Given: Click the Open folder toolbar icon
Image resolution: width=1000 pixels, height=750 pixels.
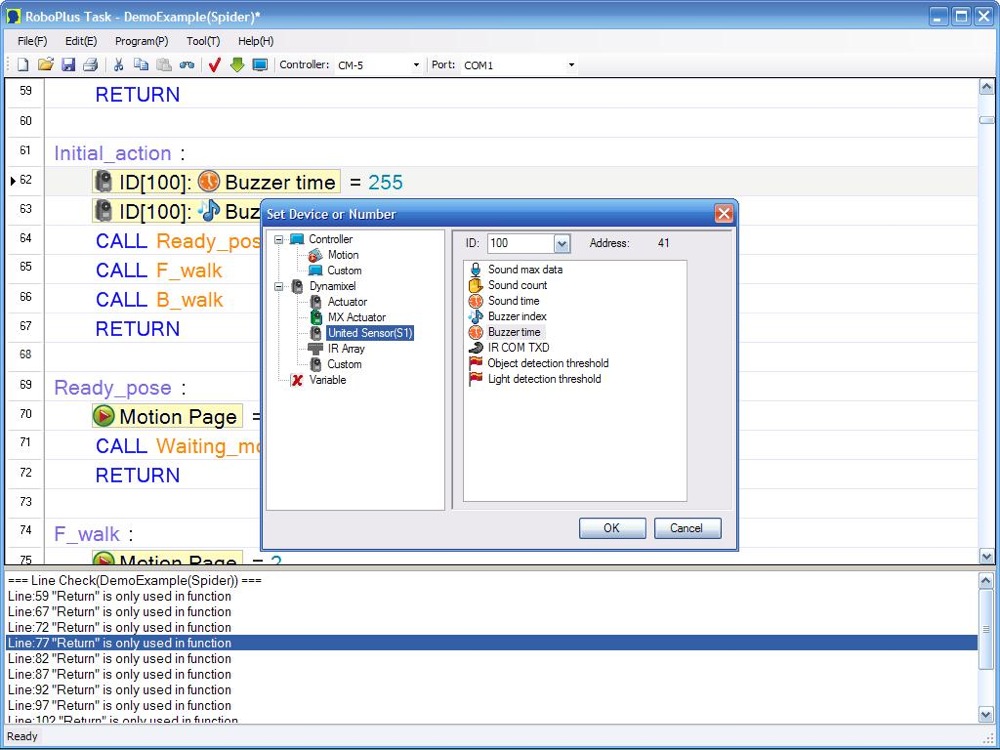Looking at the screenshot, I should point(45,64).
